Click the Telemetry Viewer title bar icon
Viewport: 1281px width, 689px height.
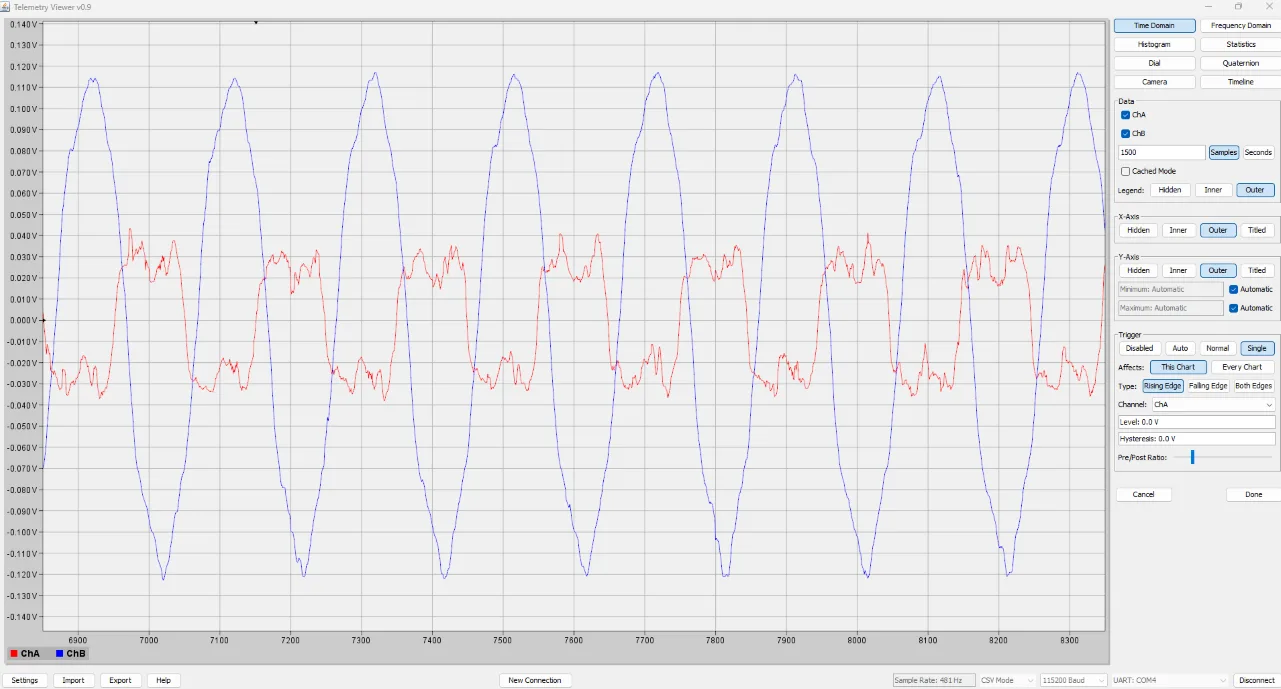pyautogui.click(x=6, y=6)
